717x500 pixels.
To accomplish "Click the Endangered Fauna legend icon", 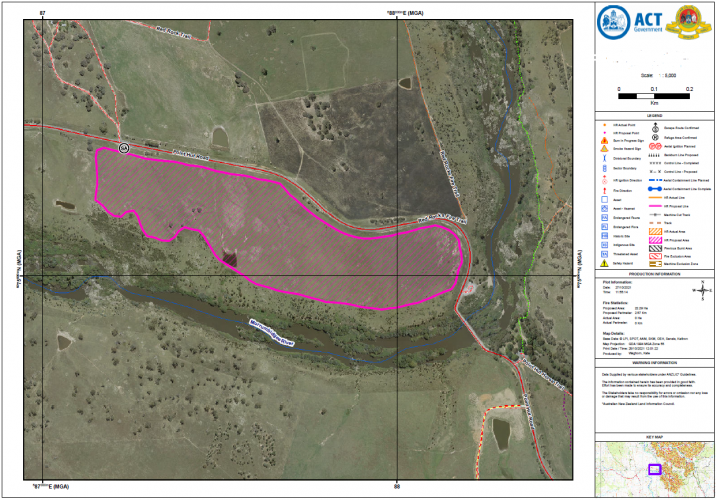I will [604, 218].
